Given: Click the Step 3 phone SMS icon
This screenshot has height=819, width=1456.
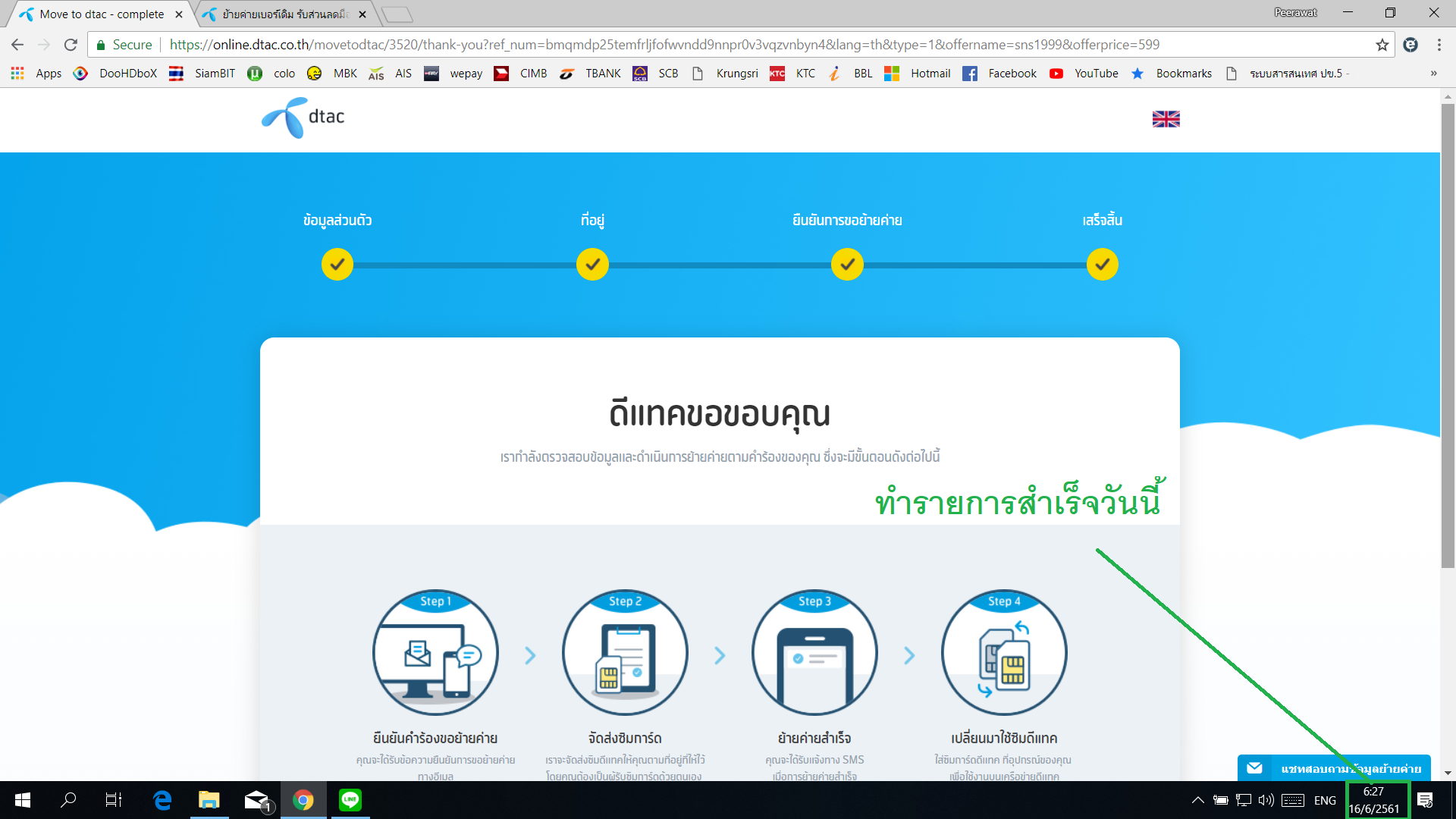Looking at the screenshot, I should coord(814,653).
